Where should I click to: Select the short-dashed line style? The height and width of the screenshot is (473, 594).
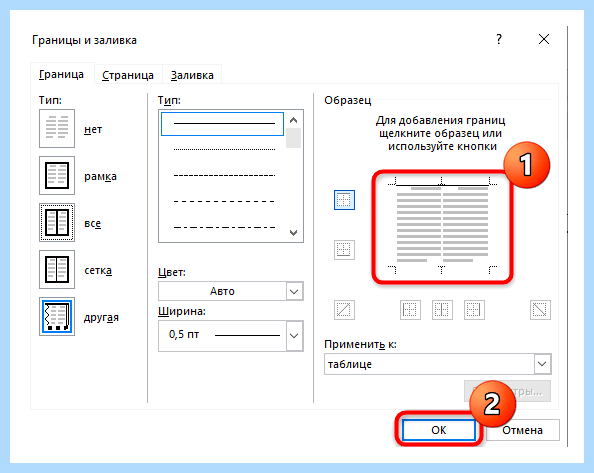[224, 175]
